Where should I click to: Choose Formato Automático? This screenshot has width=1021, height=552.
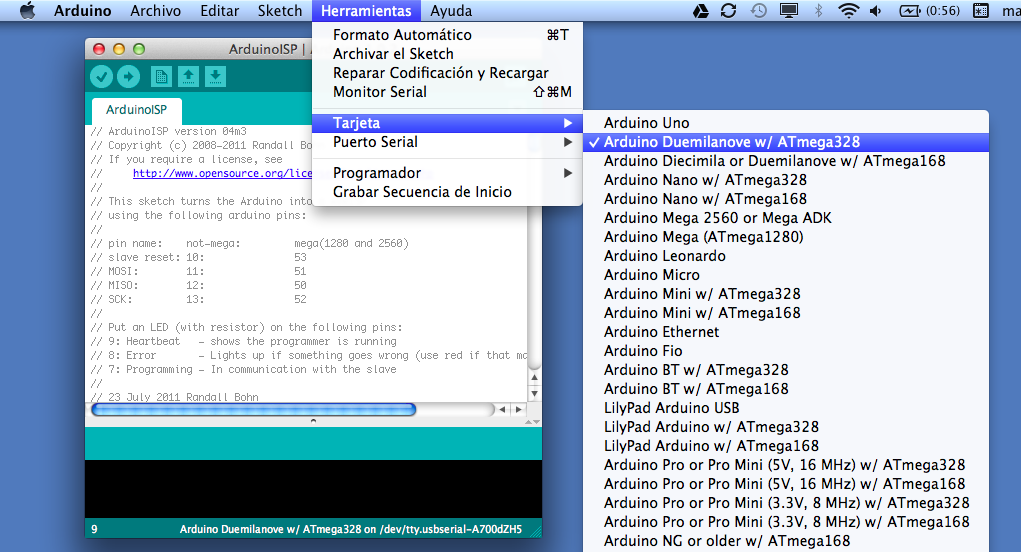(447, 35)
